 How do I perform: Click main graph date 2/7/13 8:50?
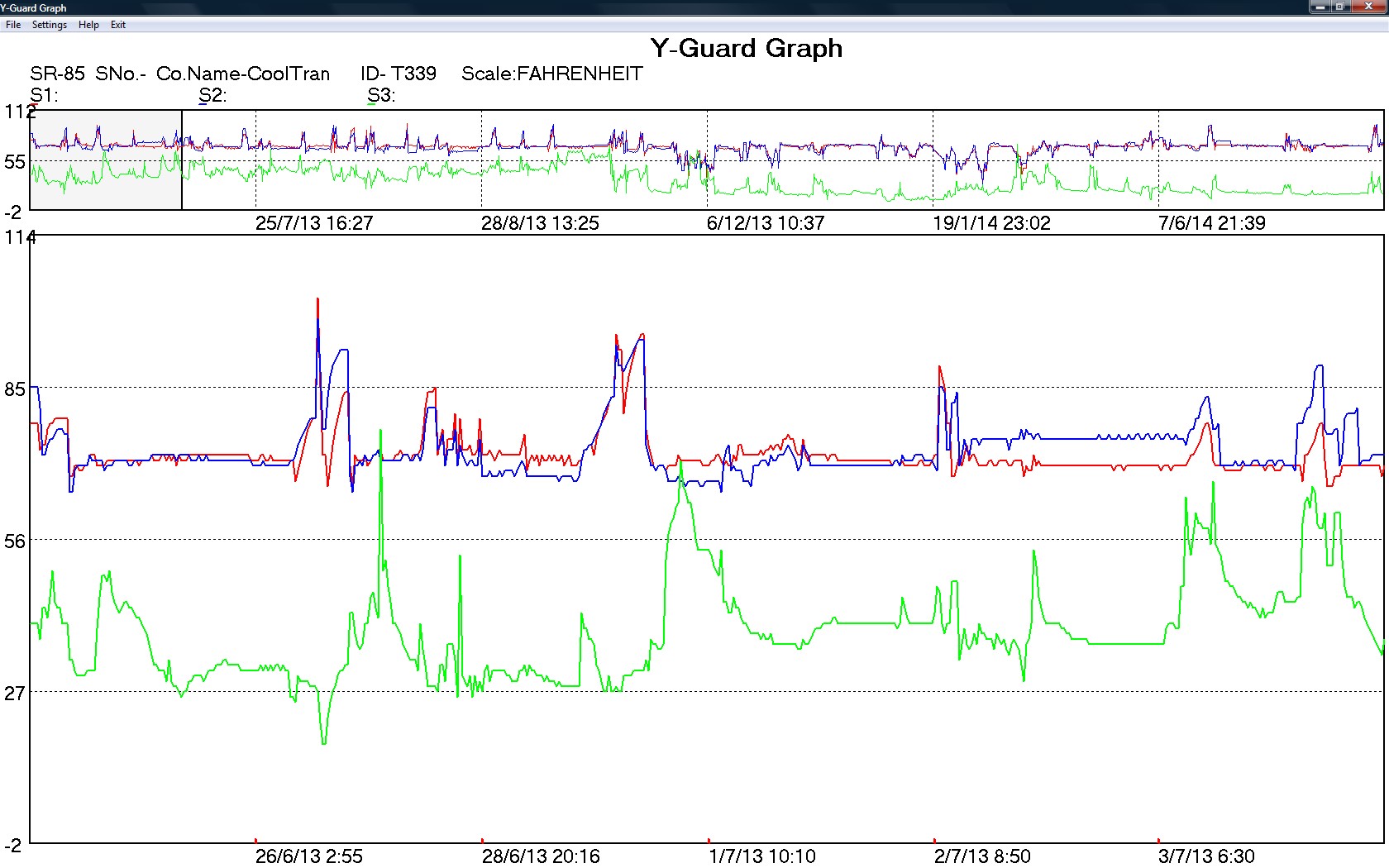(x=982, y=856)
